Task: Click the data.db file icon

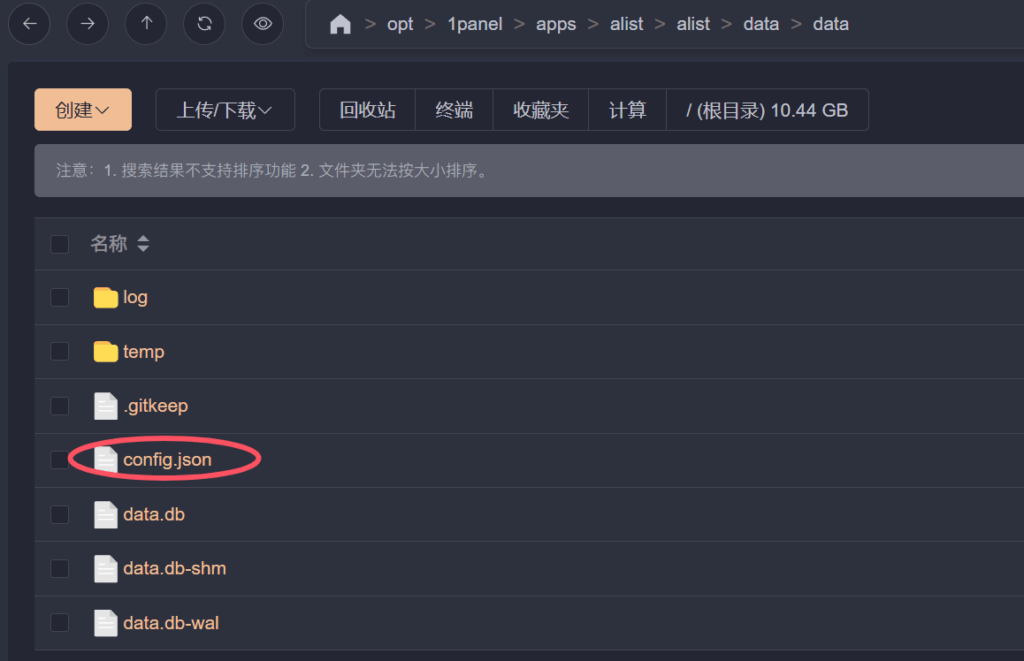Action: pos(106,514)
